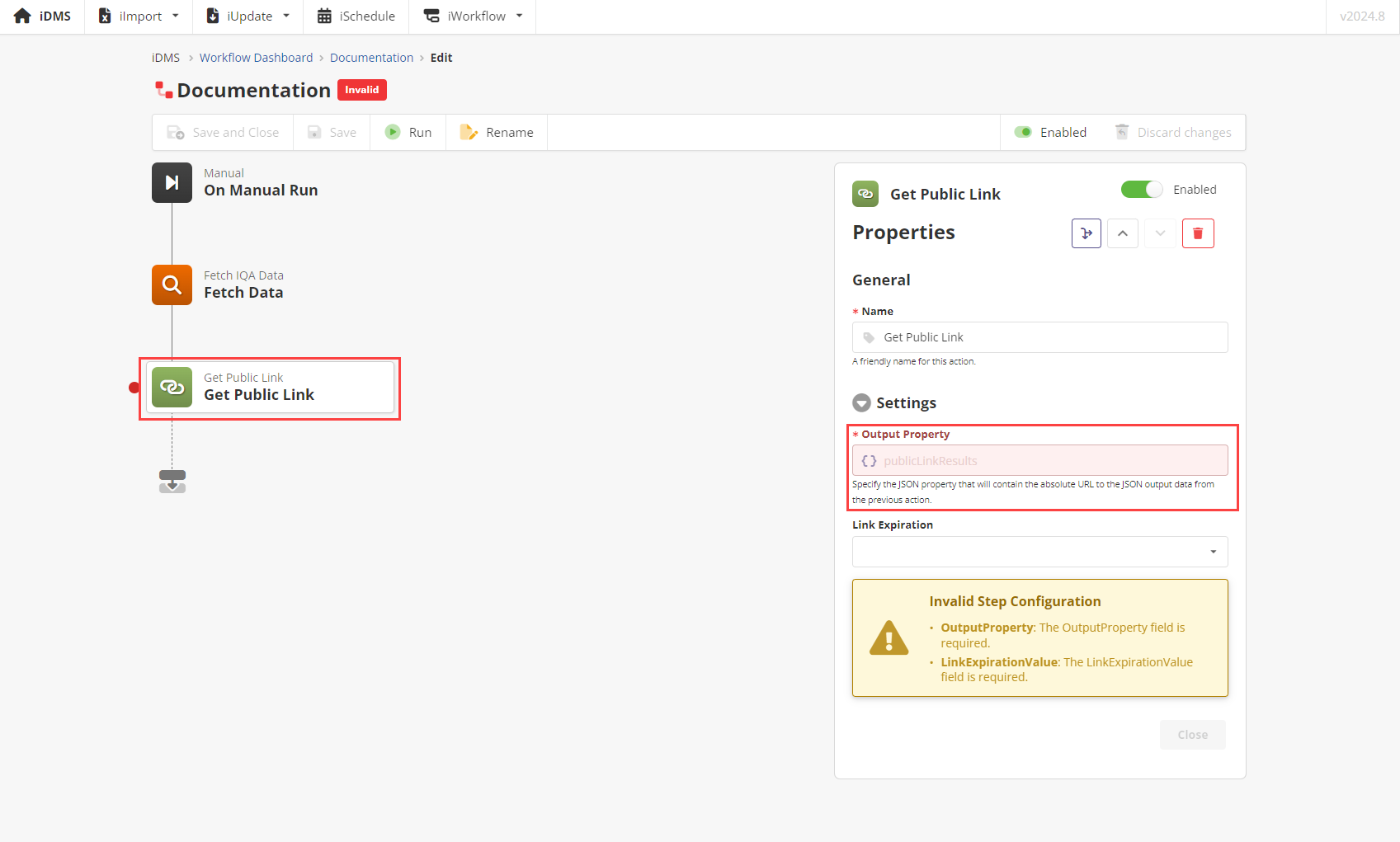Click the On Manual Run trigger icon

click(x=172, y=182)
